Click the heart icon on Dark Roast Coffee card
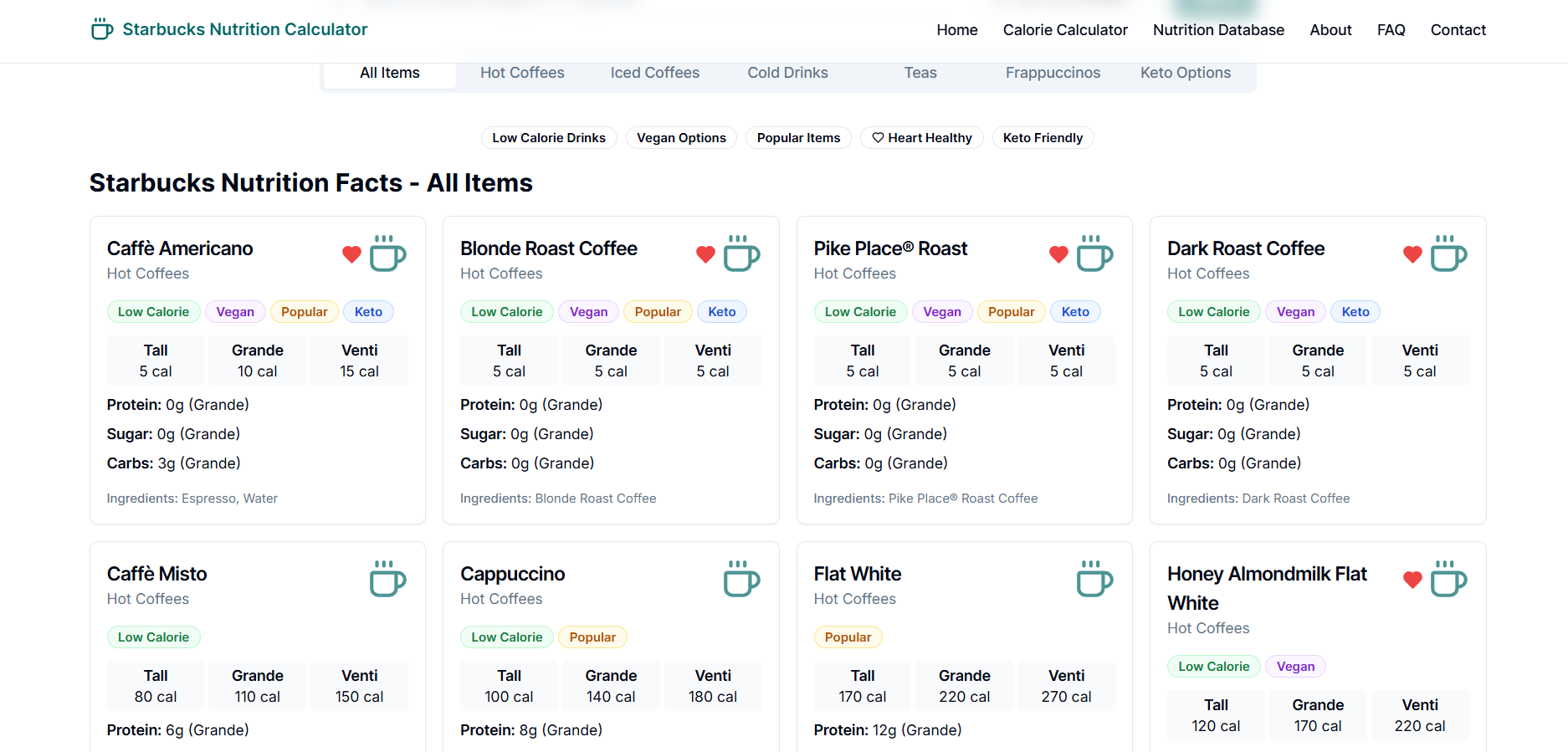Screen dimensions: 1568x752 (1412, 254)
